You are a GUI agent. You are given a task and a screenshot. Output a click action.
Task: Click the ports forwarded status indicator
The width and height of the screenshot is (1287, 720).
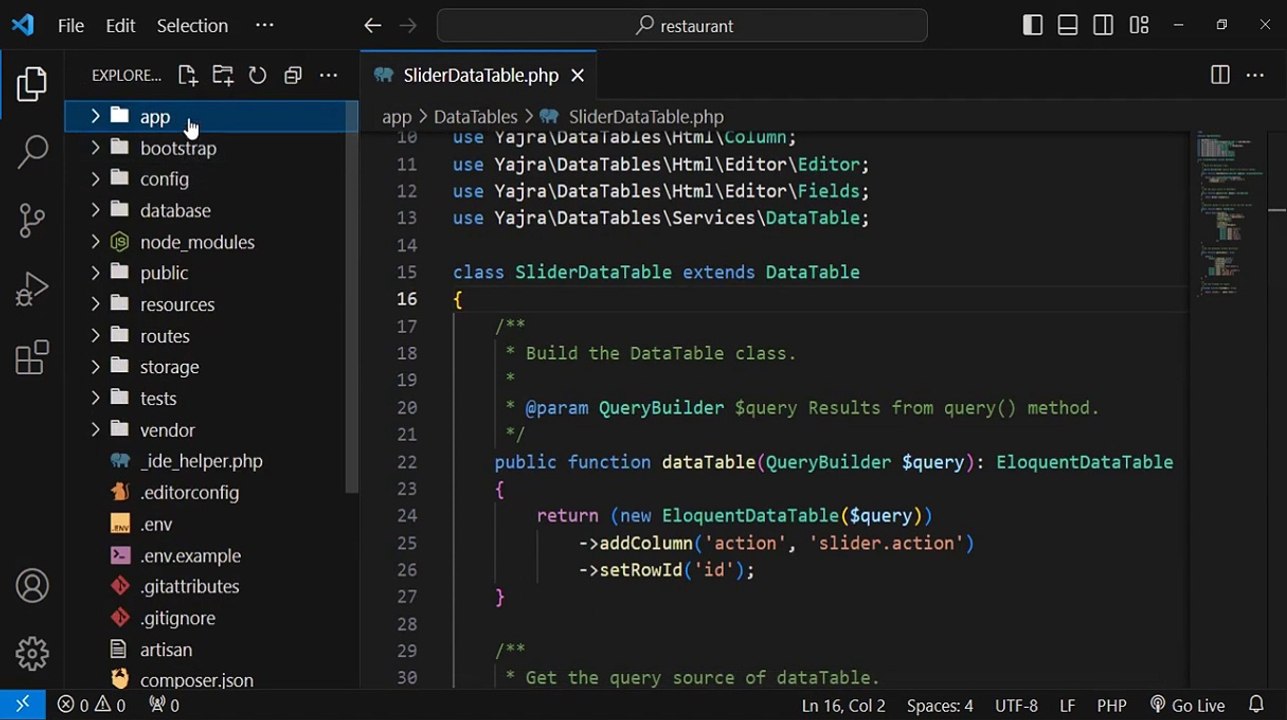[164, 705]
